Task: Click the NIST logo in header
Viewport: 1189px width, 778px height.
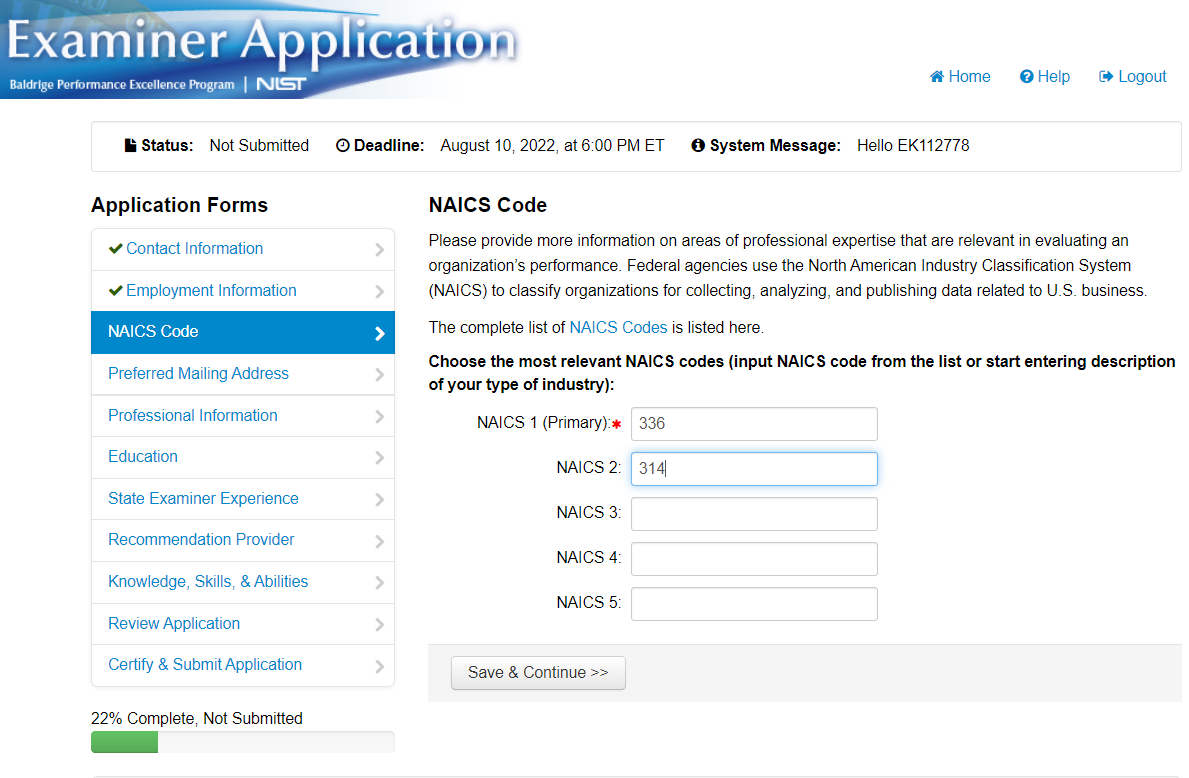Action: [281, 83]
